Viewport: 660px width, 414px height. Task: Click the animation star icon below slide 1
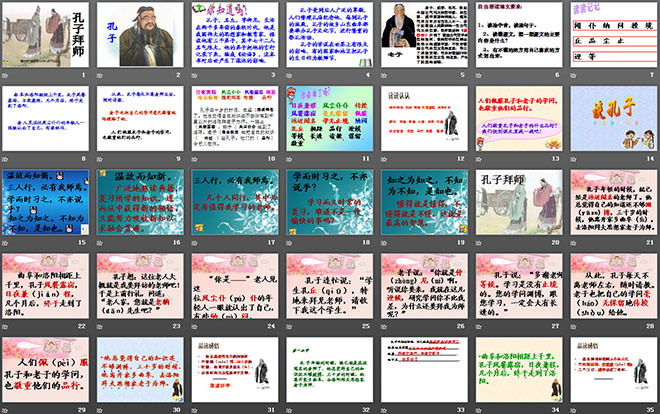pyautogui.click(x=8, y=75)
